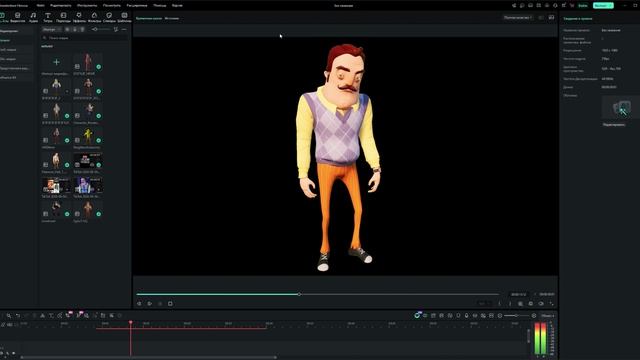Click the Sign in button next to Export
Viewport: 640px width, 360px height.
pyautogui.click(x=583, y=6)
